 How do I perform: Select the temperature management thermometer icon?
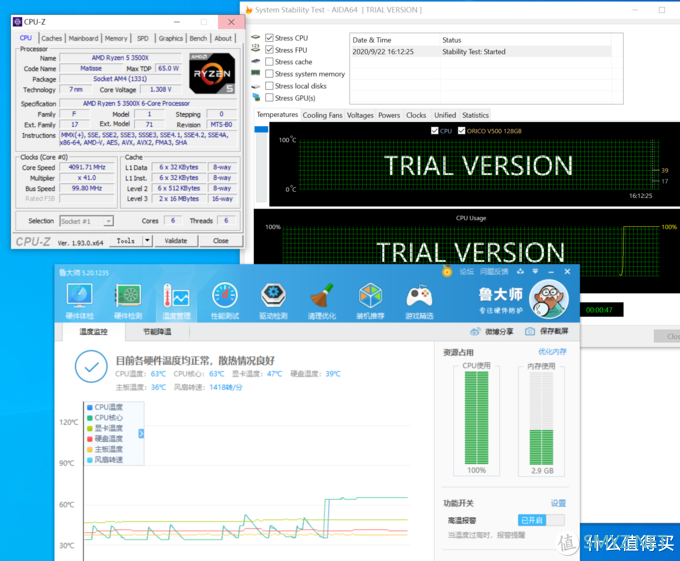(176, 296)
